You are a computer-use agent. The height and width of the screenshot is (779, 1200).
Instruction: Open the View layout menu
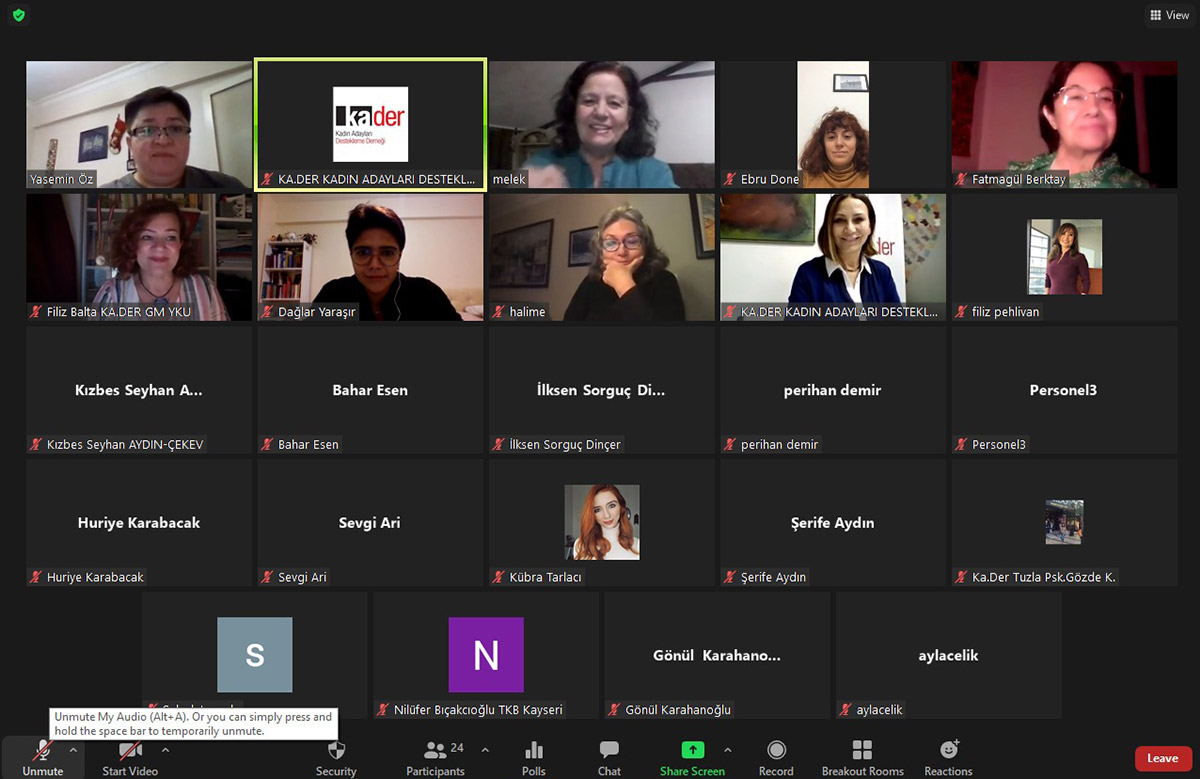[1169, 15]
